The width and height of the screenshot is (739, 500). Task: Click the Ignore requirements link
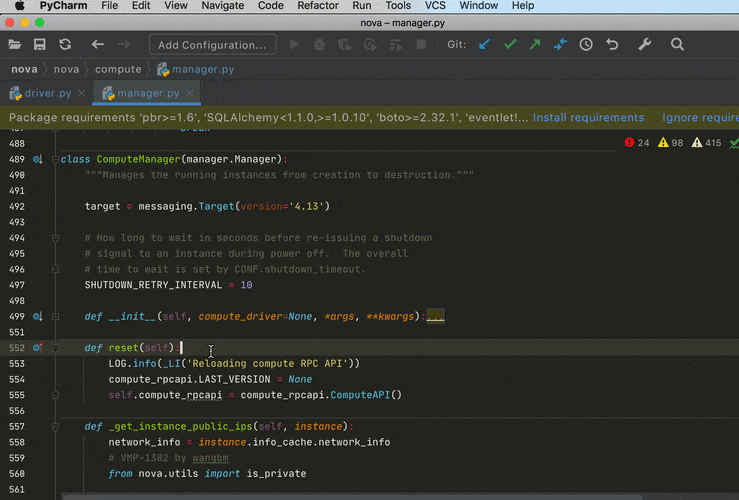click(x=700, y=118)
